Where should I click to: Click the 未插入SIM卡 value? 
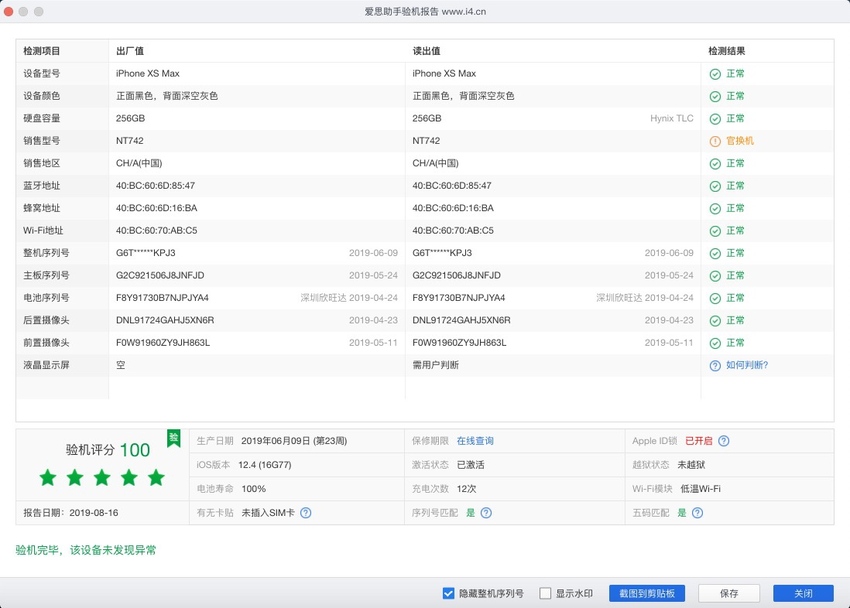[268, 513]
